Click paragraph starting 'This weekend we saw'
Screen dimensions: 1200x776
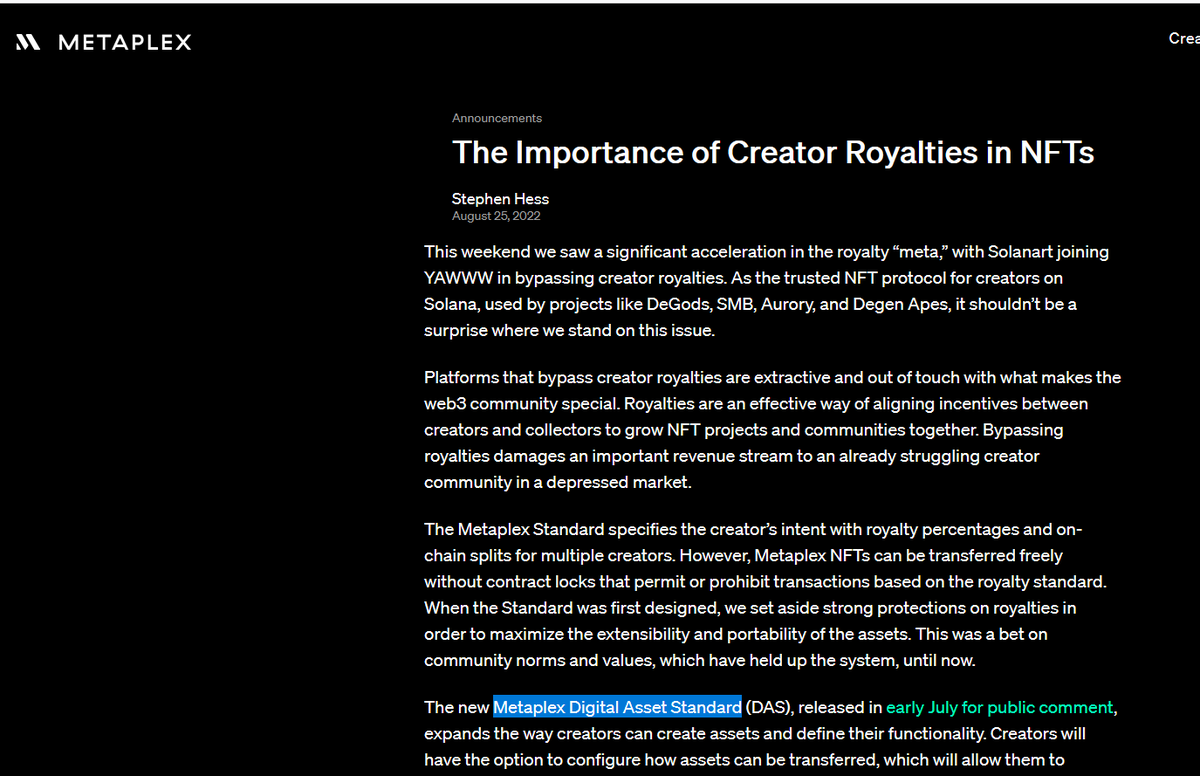[x=766, y=291]
